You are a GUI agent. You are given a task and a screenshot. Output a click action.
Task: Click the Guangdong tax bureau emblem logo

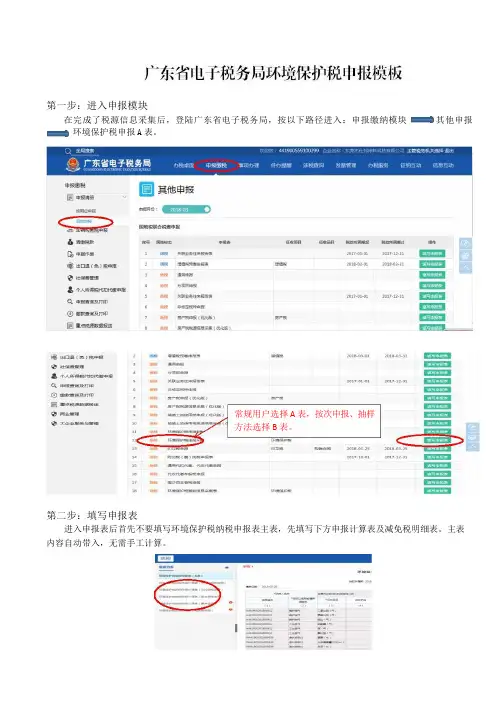click(73, 165)
